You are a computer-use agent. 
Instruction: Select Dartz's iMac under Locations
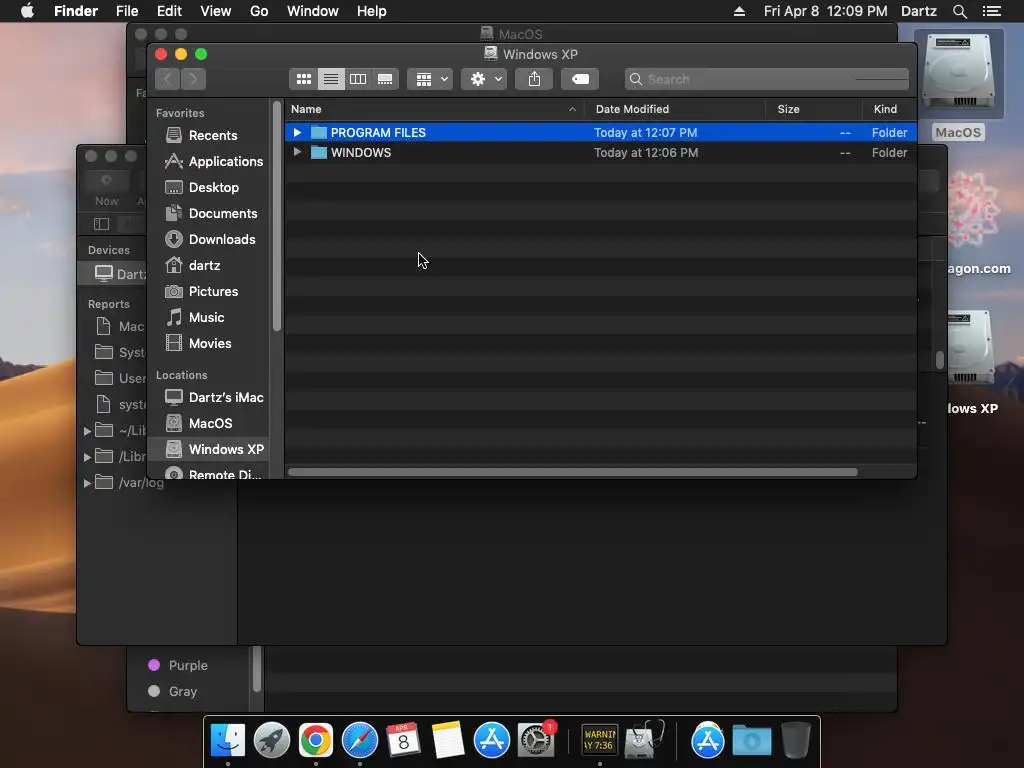[209, 397]
